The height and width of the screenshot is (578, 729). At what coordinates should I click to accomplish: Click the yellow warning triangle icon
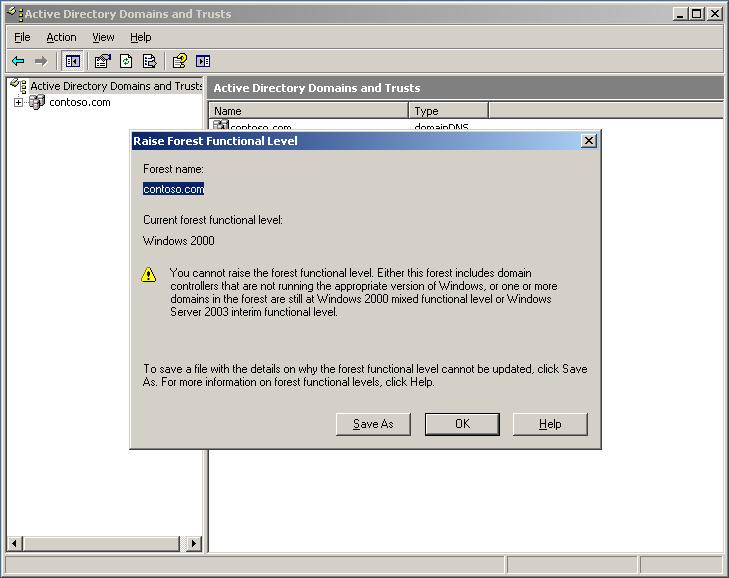tap(149, 274)
